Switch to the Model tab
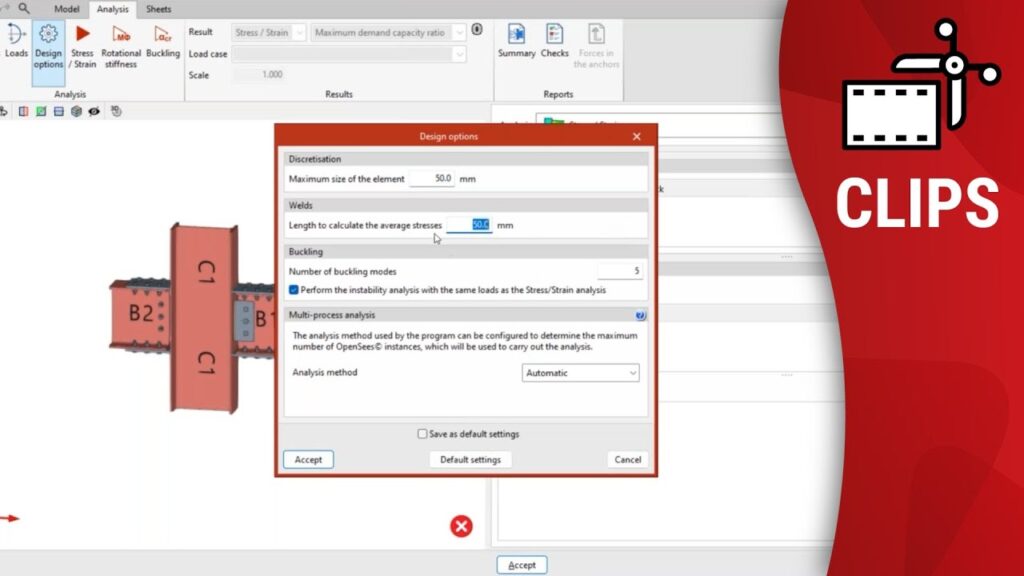Viewport: 1024px width, 576px height. pyautogui.click(x=66, y=9)
